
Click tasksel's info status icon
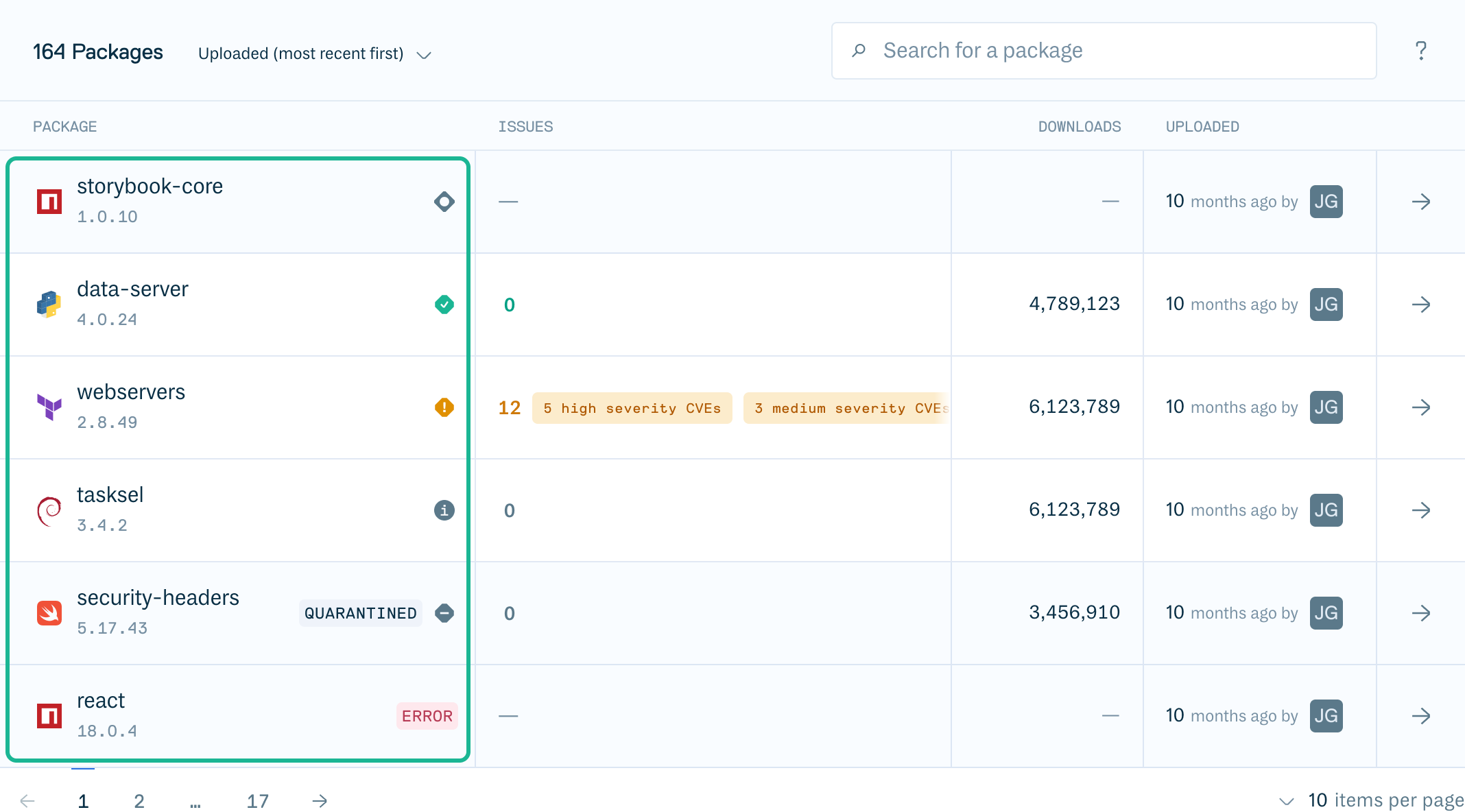click(x=444, y=510)
